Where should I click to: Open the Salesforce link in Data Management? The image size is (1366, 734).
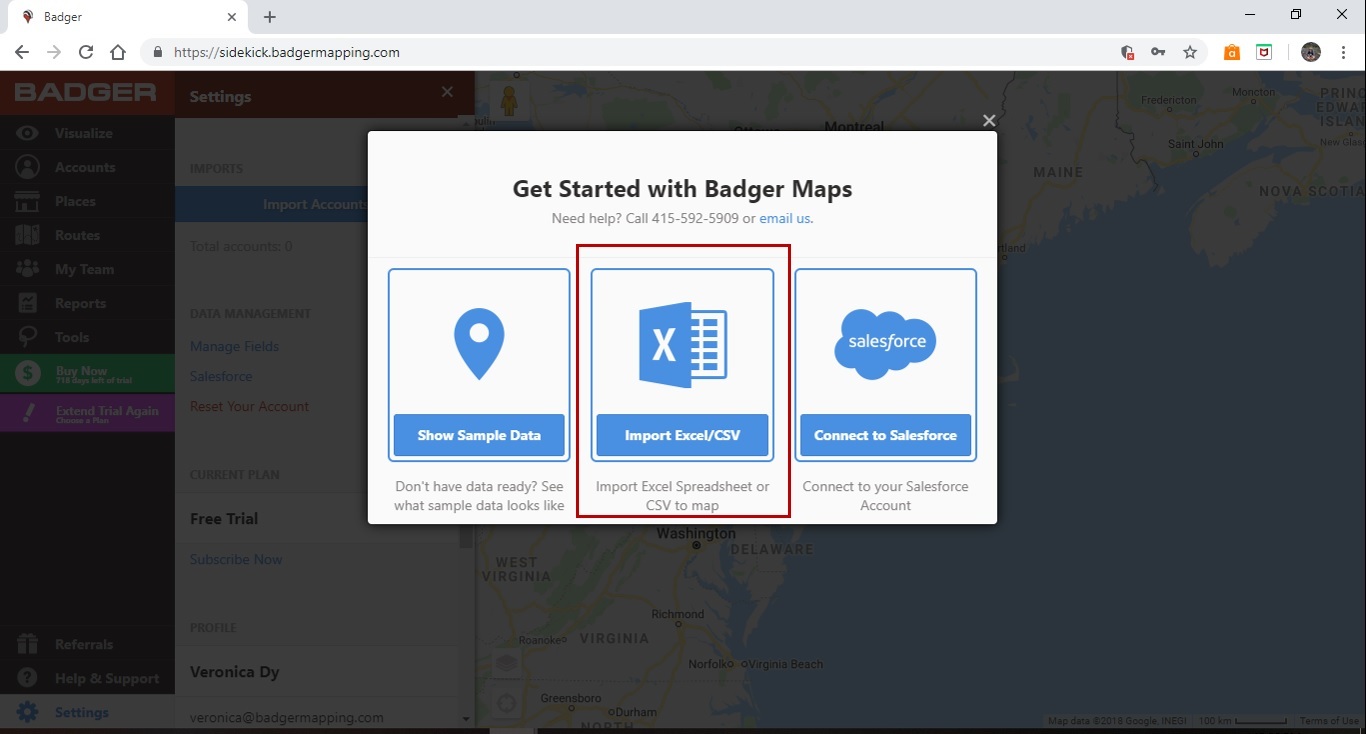221,376
